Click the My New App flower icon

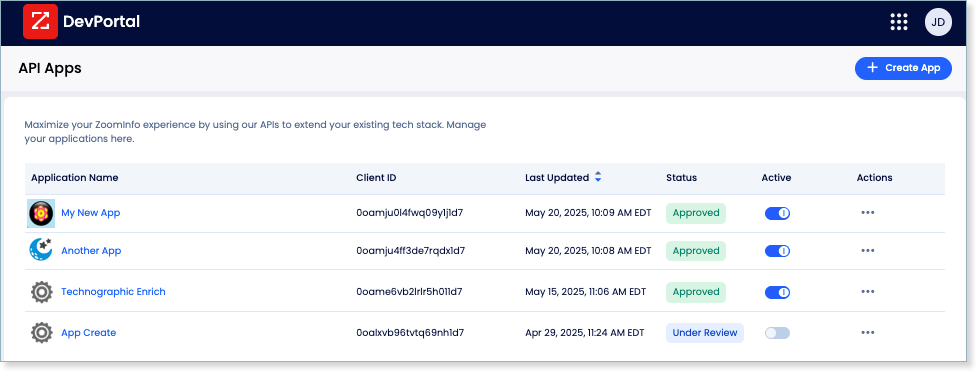(x=42, y=213)
